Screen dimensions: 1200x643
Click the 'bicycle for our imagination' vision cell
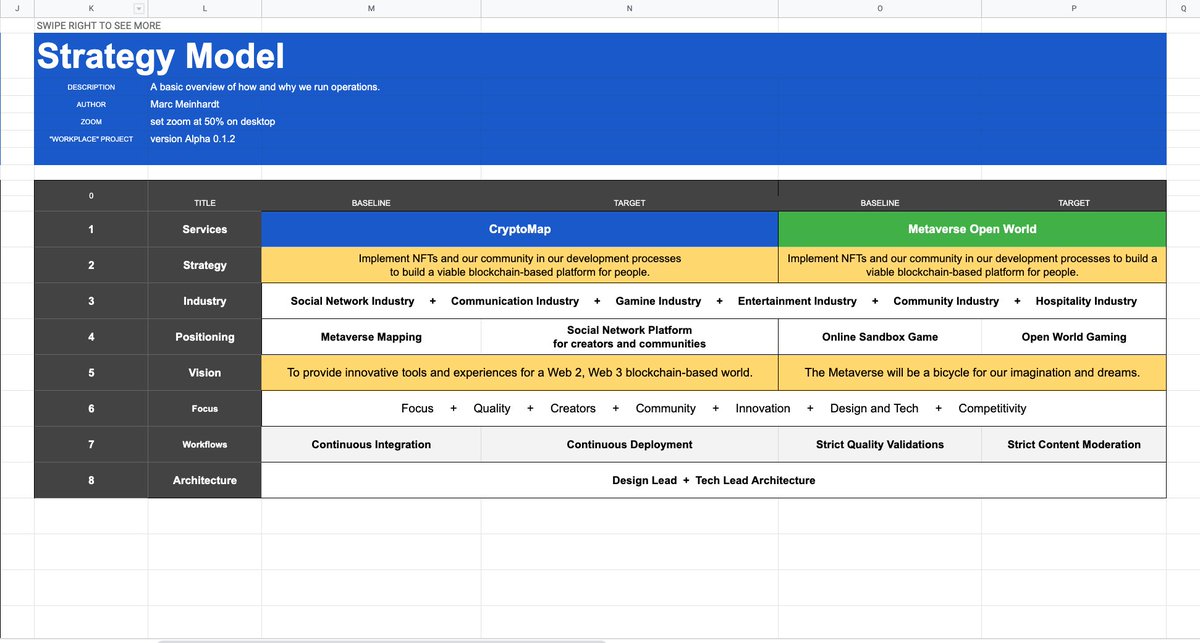[972, 372]
